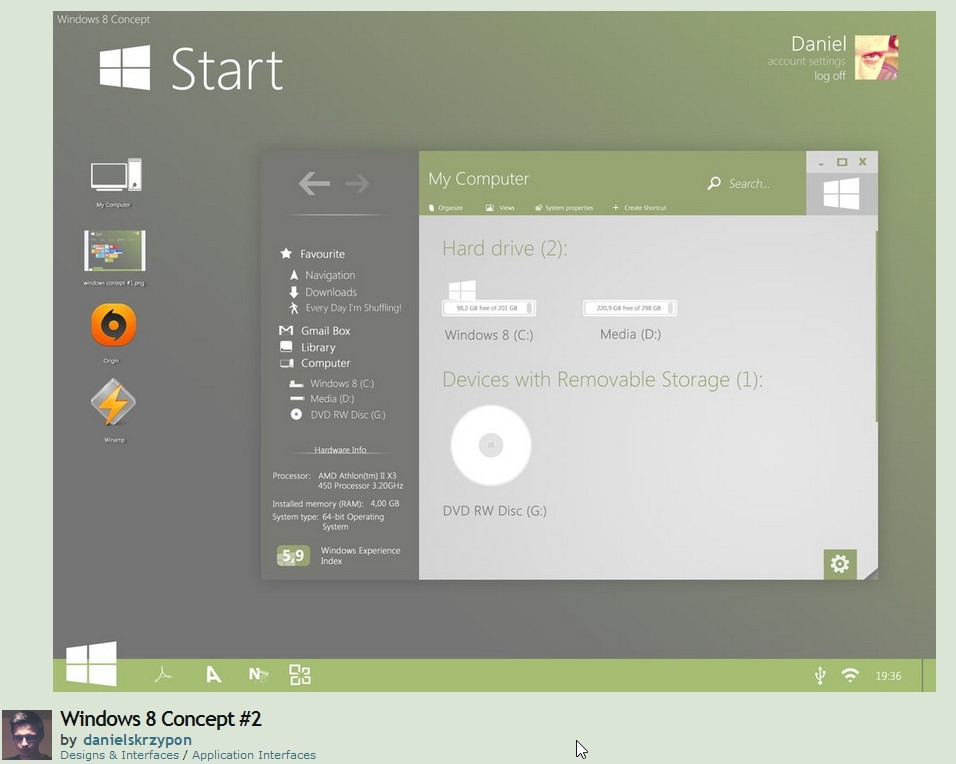Open Navigation in favourites
This screenshot has width=956, height=764.
[x=322, y=275]
